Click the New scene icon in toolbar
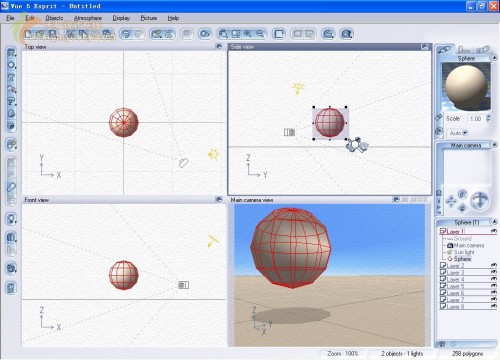 click(28, 34)
